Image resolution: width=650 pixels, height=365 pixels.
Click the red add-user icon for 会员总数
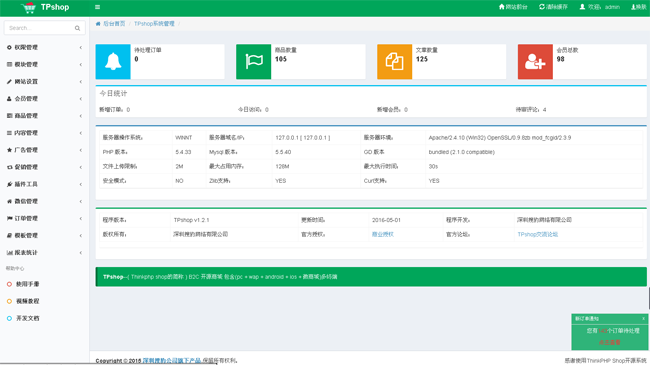point(535,61)
